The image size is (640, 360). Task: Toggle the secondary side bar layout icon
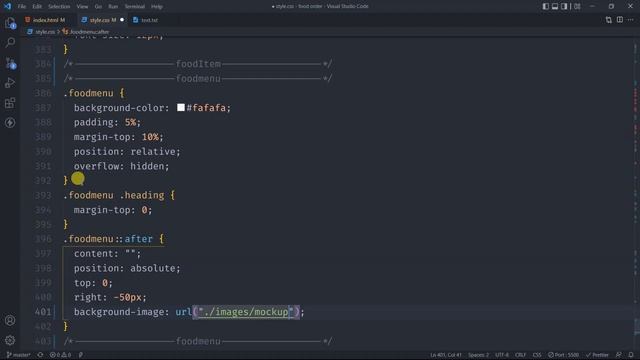tap(564, 7)
